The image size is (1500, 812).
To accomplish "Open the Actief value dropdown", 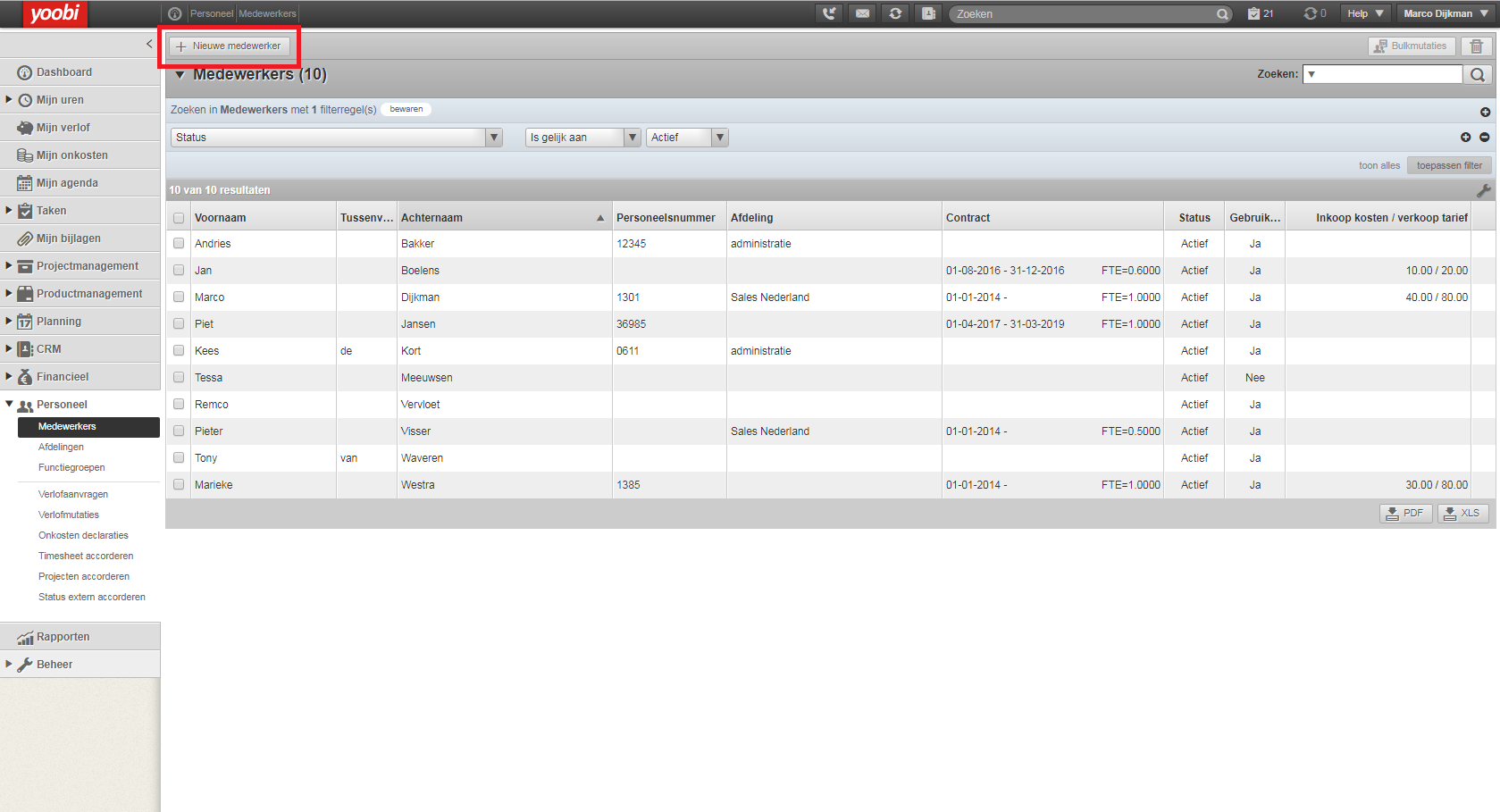I will click(687, 138).
